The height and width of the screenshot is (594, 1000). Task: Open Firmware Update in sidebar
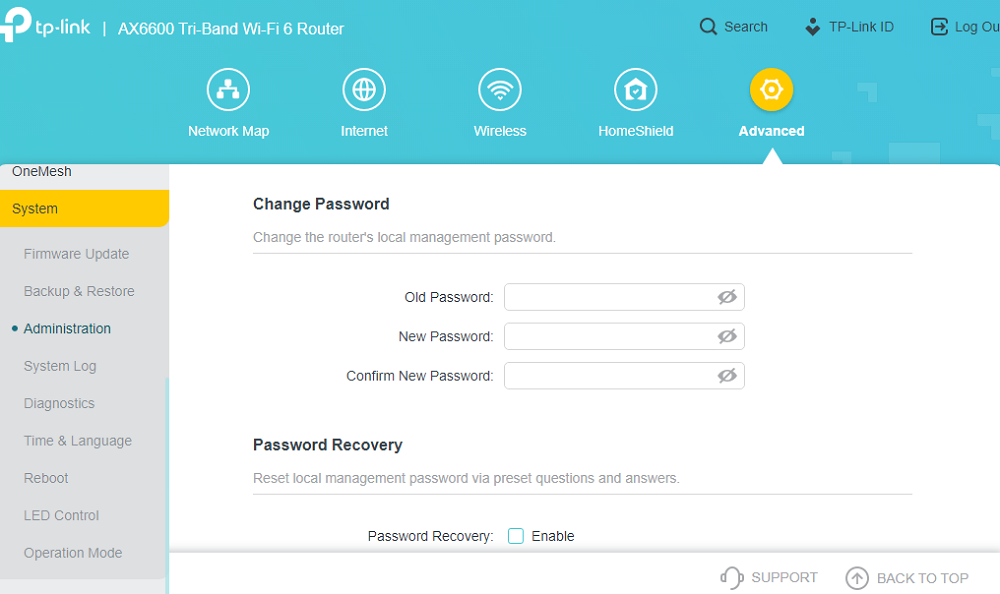[x=77, y=254]
